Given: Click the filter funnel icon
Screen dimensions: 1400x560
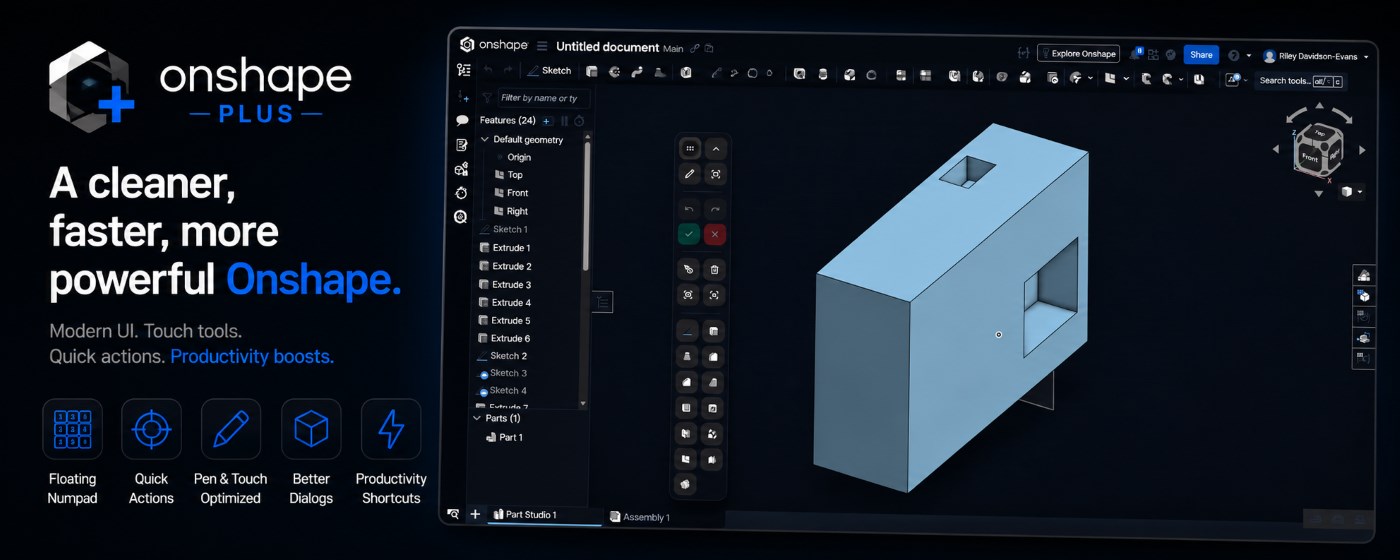Looking at the screenshot, I should 487,98.
